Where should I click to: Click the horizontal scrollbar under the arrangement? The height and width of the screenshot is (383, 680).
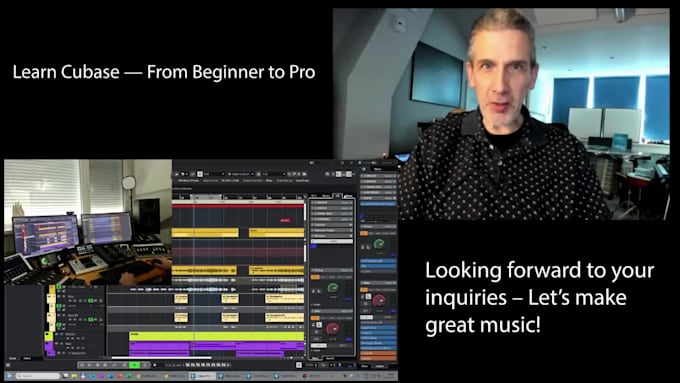tap(161, 358)
